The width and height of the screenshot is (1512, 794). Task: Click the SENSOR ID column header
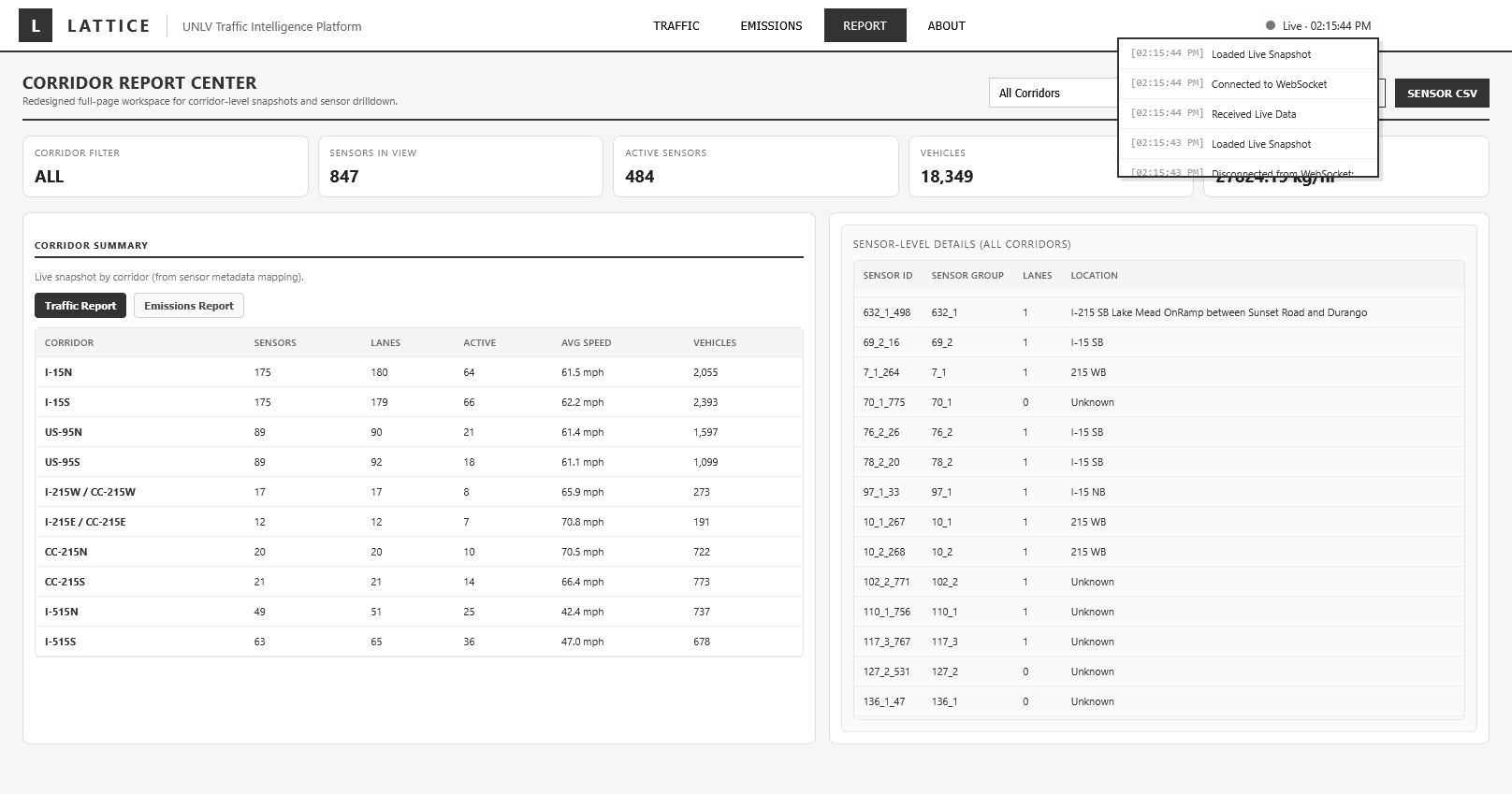[887, 276]
